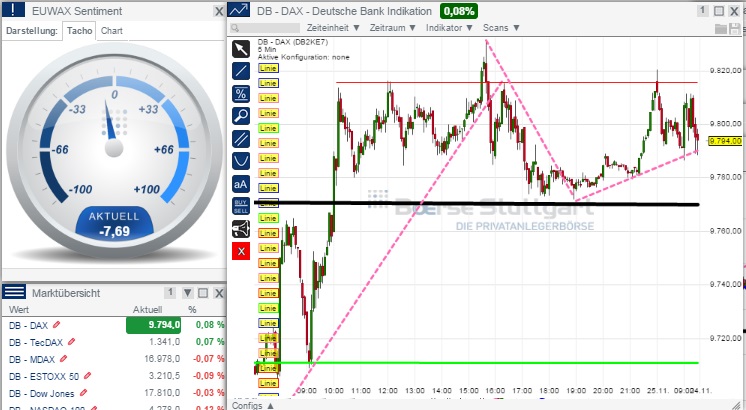
Task: Select the arrow pointer tool
Action: 241,49
